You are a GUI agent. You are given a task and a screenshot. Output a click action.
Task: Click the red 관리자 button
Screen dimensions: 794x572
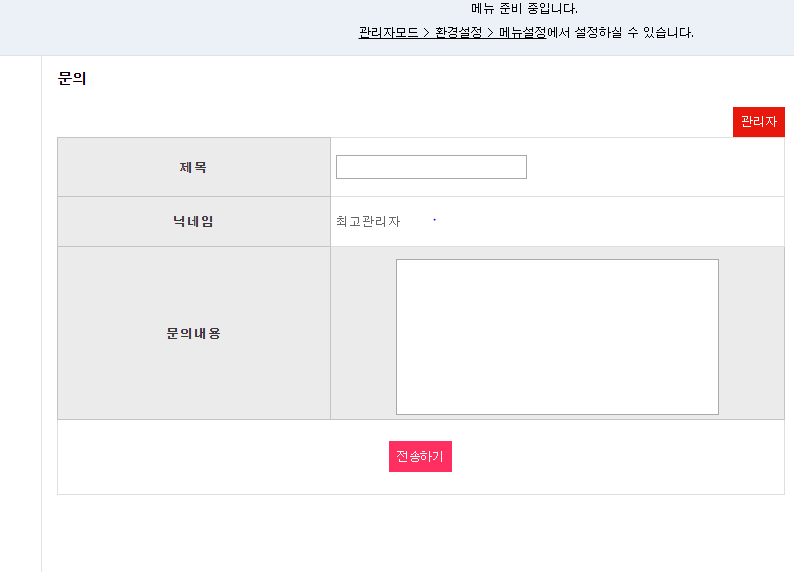coord(759,121)
